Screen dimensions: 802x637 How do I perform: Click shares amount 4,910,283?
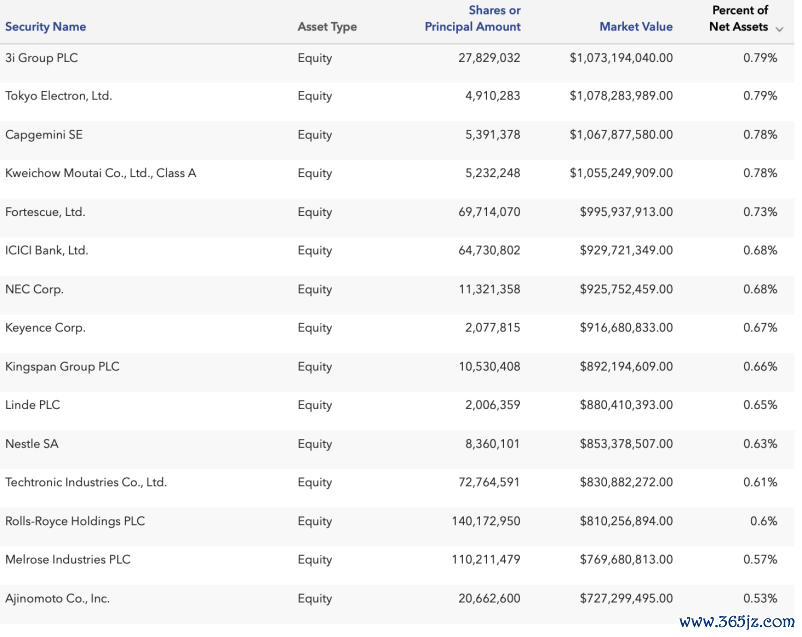pyautogui.click(x=493, y=96)
